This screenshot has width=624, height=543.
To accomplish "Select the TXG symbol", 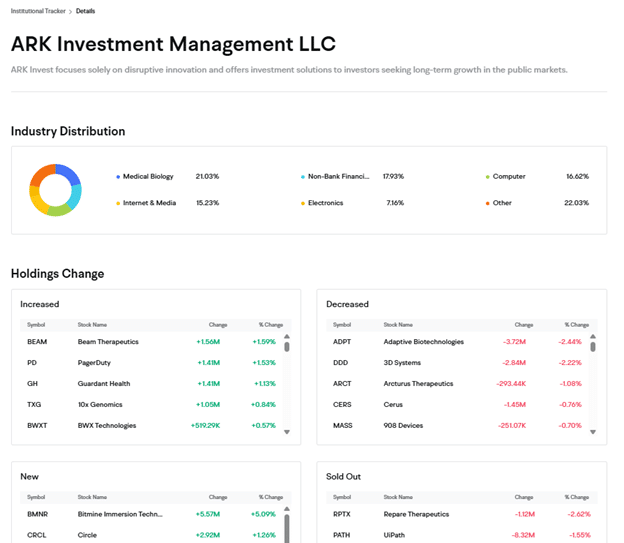I will point(34,404).
